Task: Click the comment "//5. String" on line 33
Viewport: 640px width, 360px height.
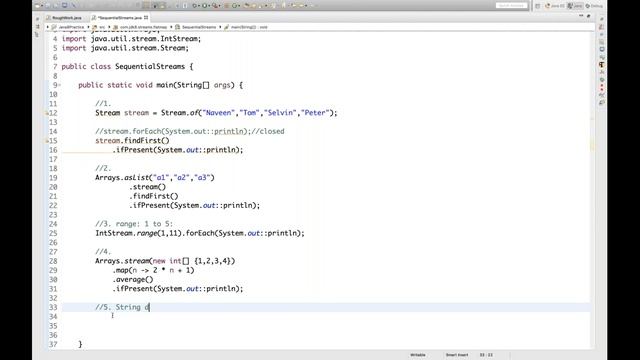Action: coord(118,308)
